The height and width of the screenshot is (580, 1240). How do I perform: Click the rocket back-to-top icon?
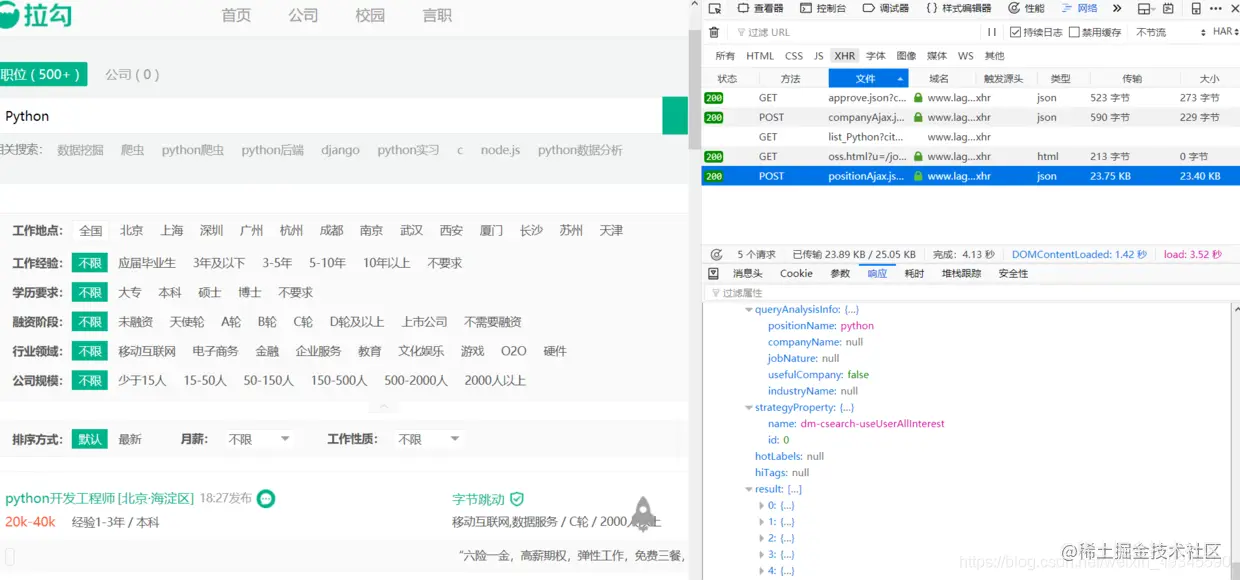[x=644, y=513]
